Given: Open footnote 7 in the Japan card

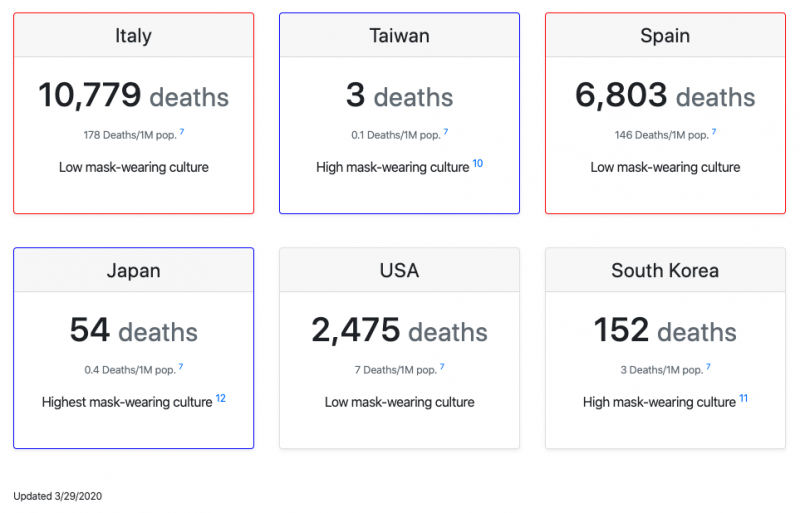Looking at the screenshot, I should click(181, 367).
